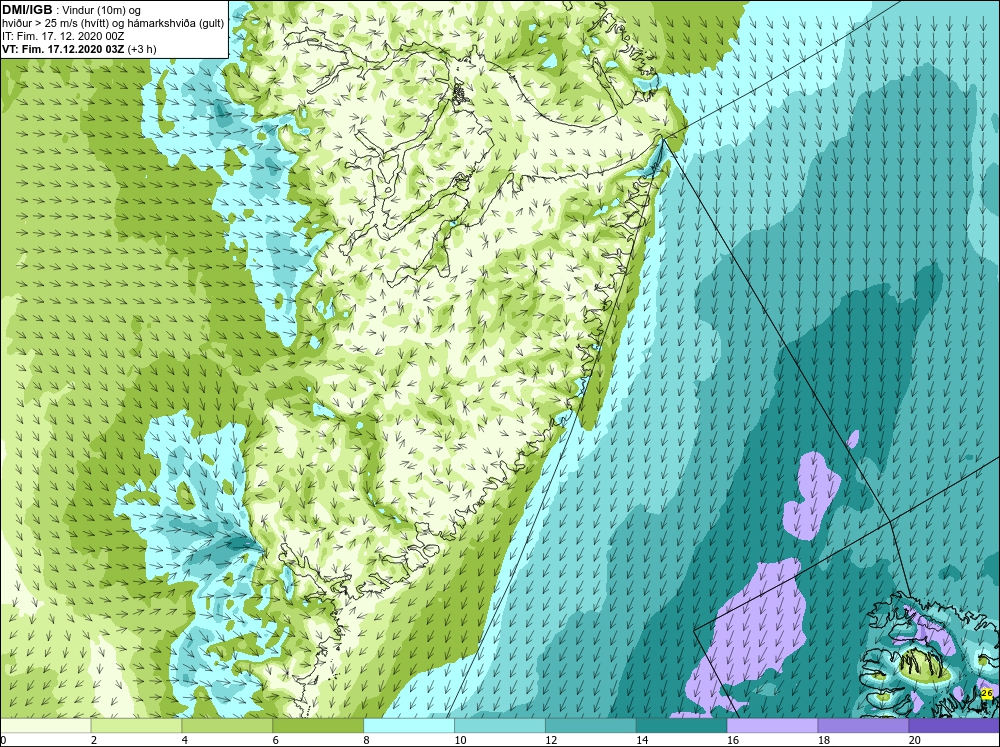Click the 8–10 m/s light cyan legend swatch
This screenshot has width=1000, height=747.
(409, 726)
